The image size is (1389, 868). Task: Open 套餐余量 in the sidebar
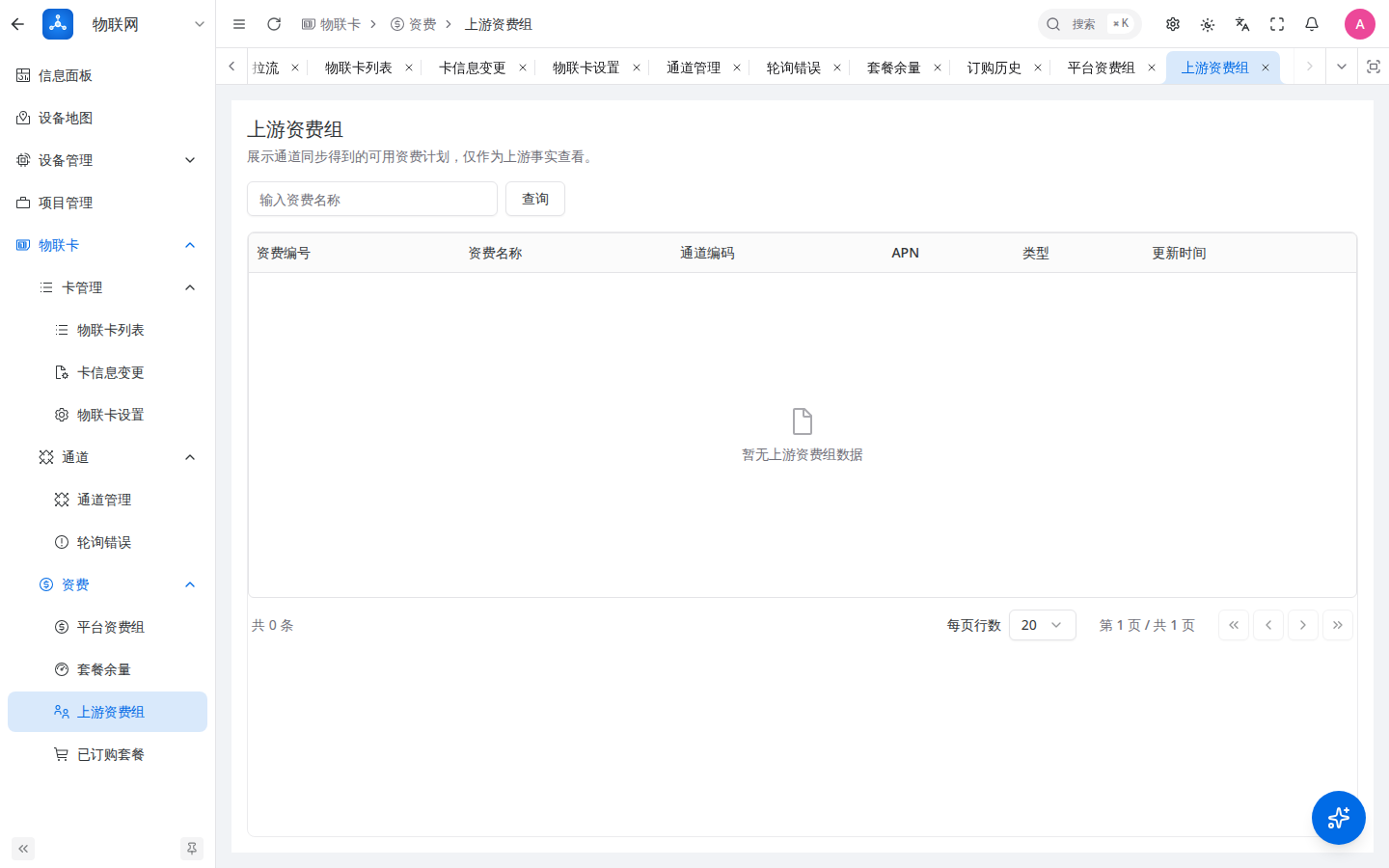(107, 669)
